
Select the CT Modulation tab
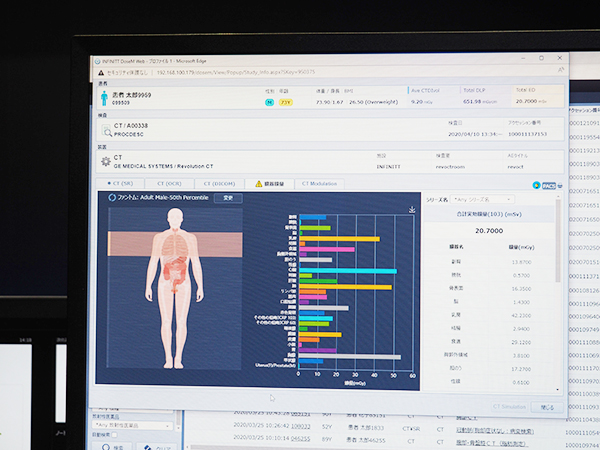pyautogui.click(x=316, y=184)
